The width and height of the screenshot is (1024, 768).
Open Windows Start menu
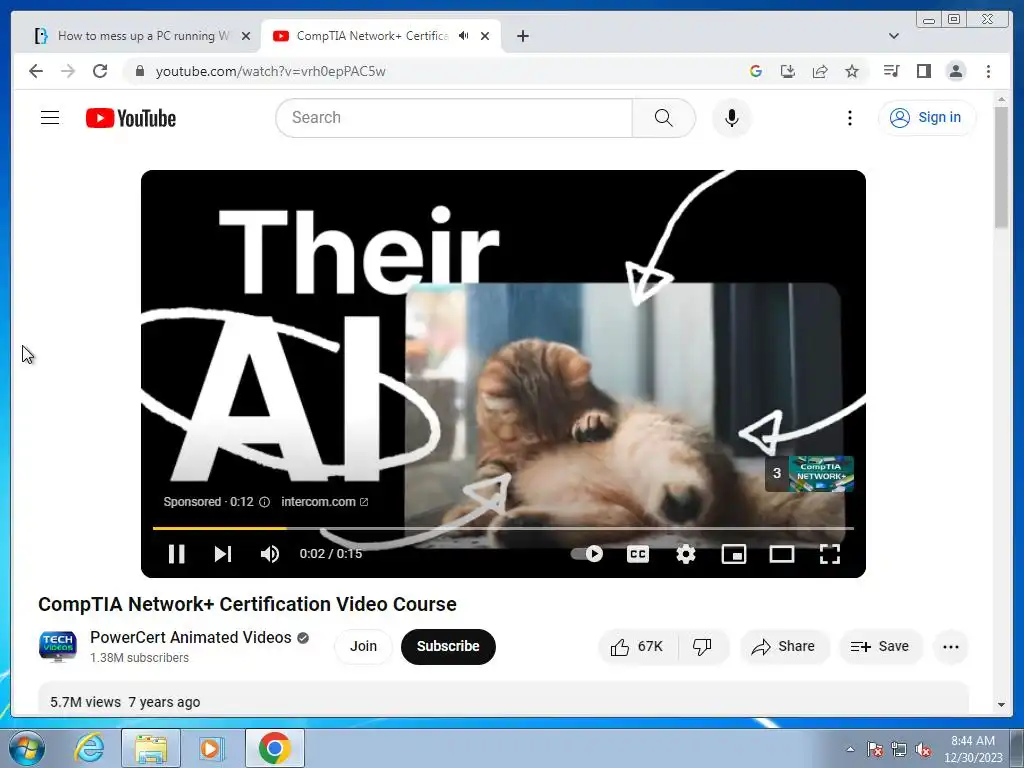click(26, 748)
